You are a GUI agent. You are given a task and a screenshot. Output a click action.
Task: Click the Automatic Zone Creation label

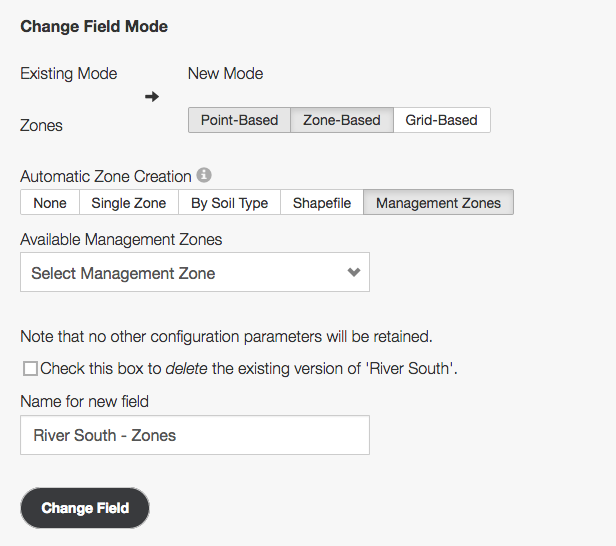[x=106, y=176]
